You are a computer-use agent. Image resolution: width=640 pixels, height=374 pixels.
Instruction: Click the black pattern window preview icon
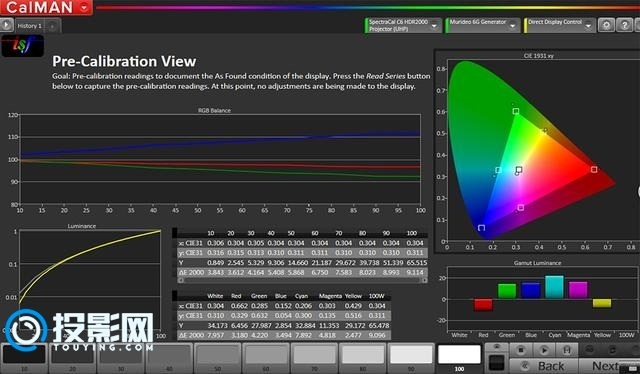click(496, 363)
